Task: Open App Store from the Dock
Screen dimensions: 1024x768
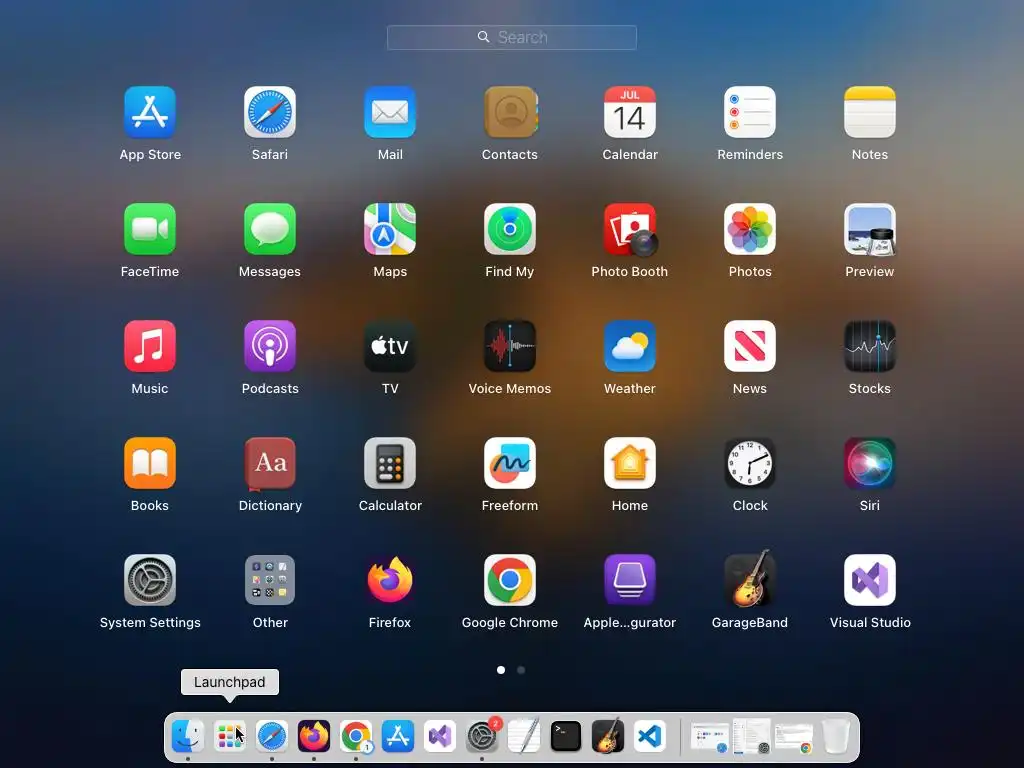Action: click(x=398, y=736)
